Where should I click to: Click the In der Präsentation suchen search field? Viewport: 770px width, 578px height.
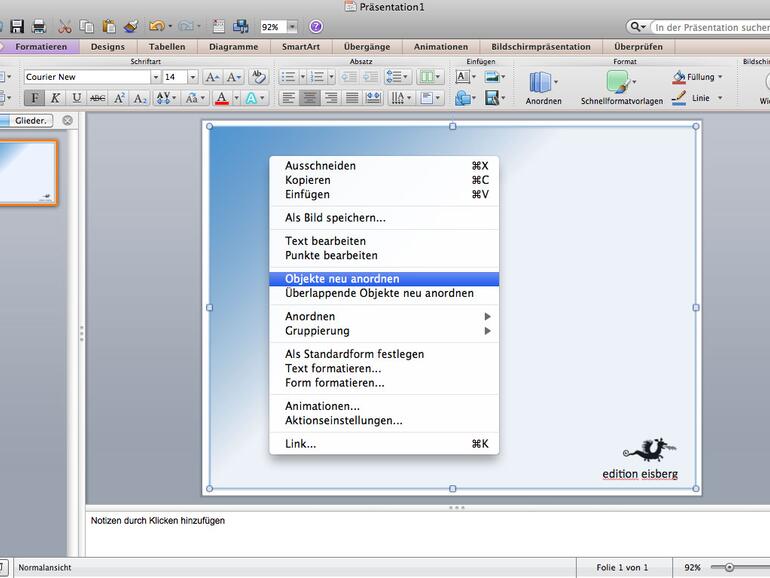click(712, 28)
